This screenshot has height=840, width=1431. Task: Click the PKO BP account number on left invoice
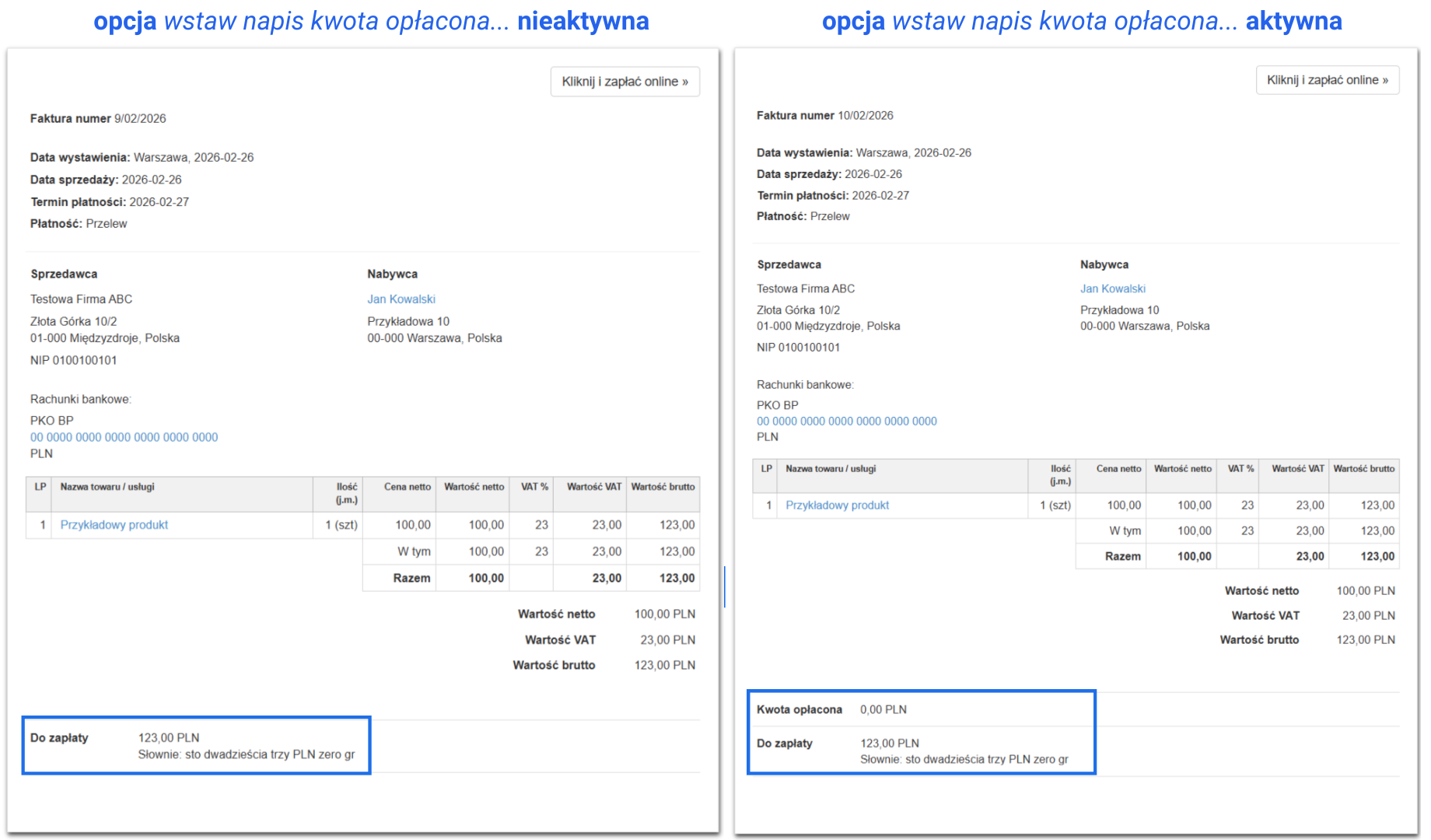point(124,437)
